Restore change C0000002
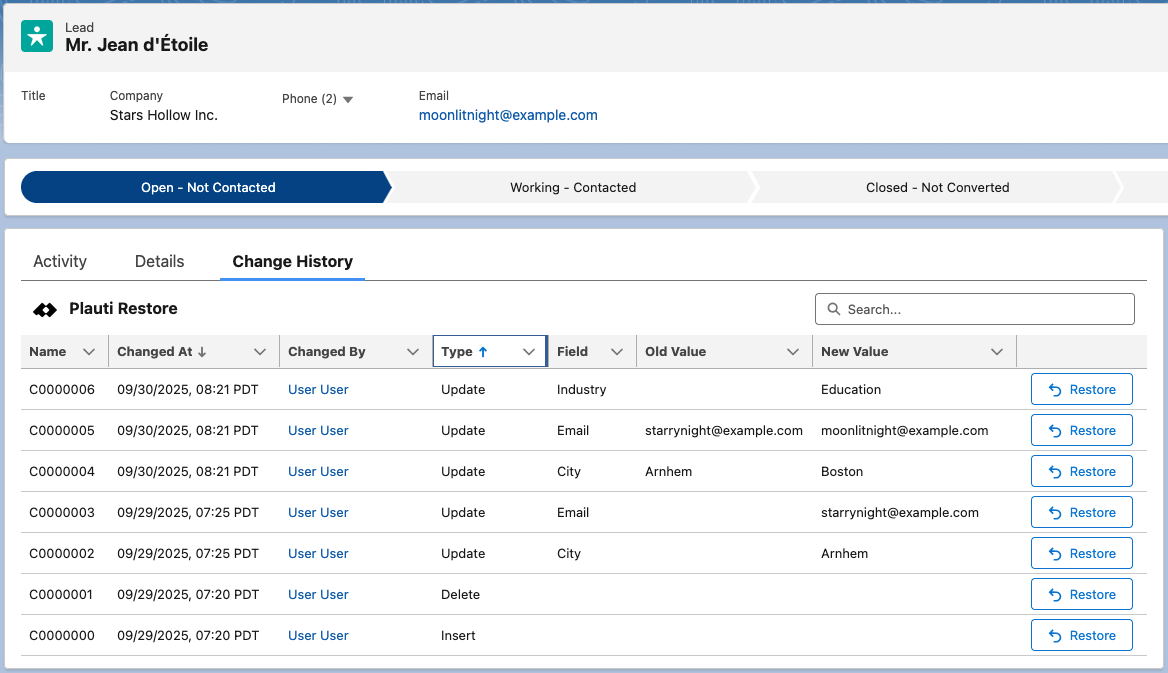 tap(1082, 553)
